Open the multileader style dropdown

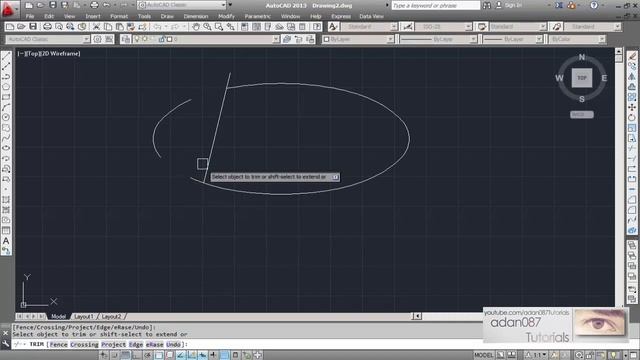click(x=593, y=27)
